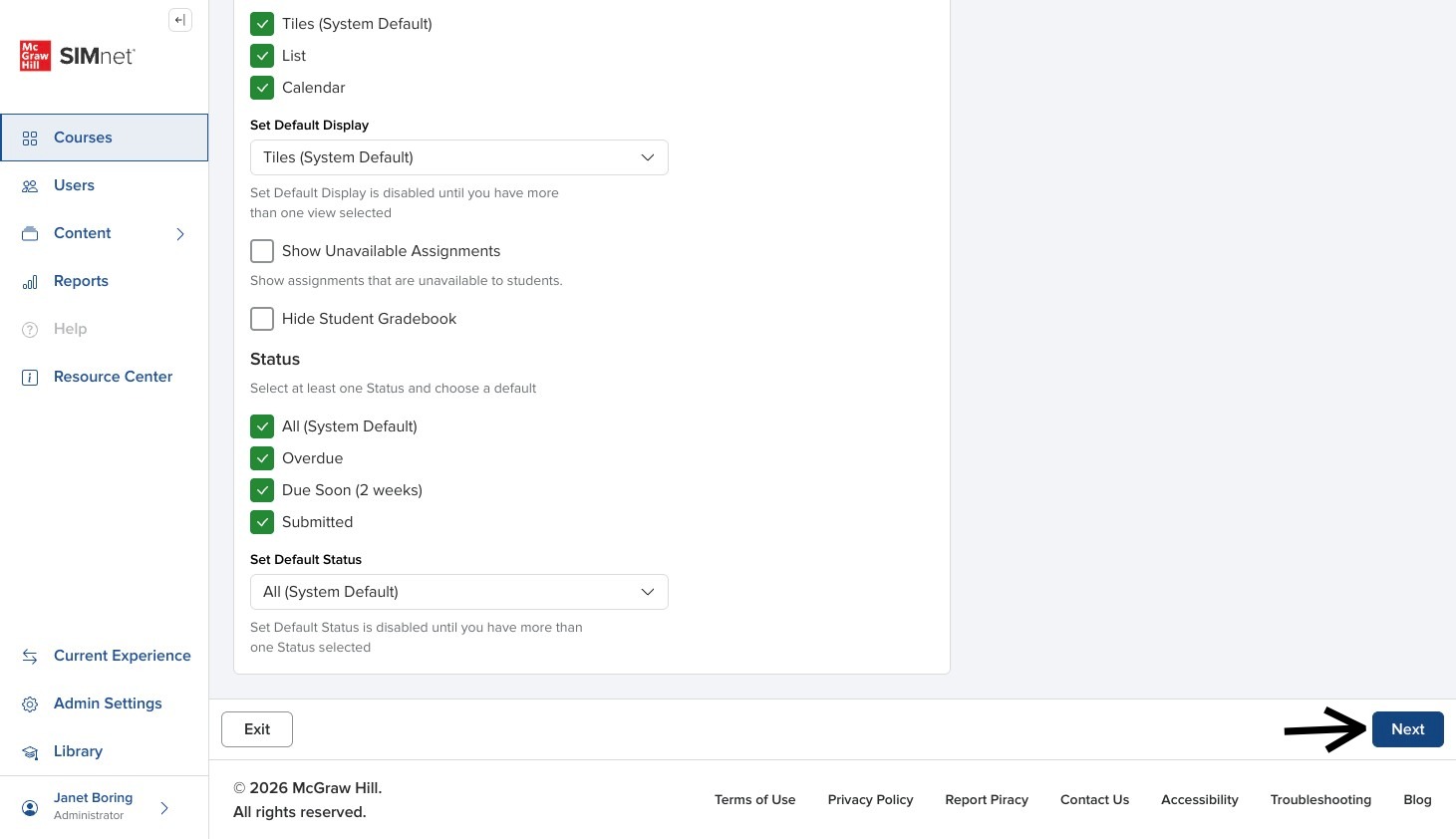Expand Janet Boring account menu chevron
Viewport: 1456px width, 839px height.
click(x=164, y=808)
